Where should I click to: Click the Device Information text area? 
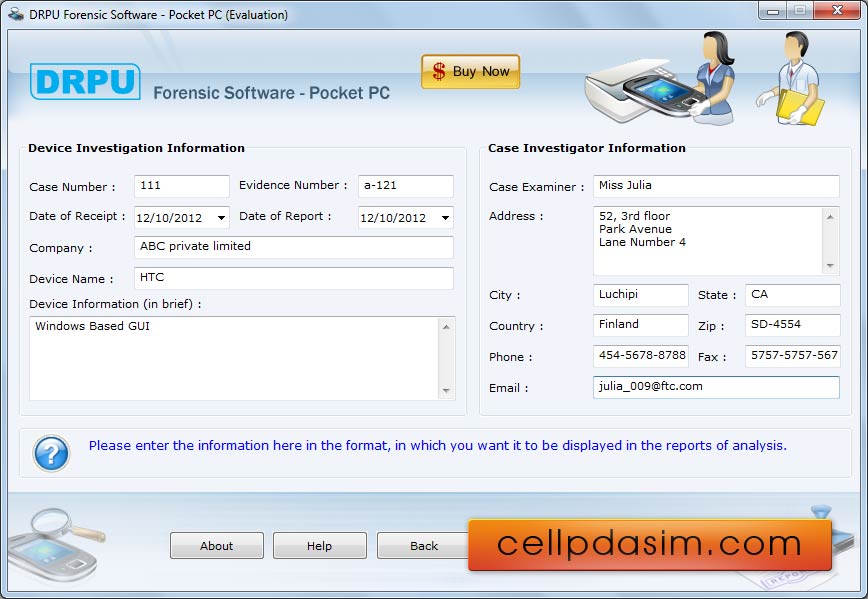pos(234,358)
